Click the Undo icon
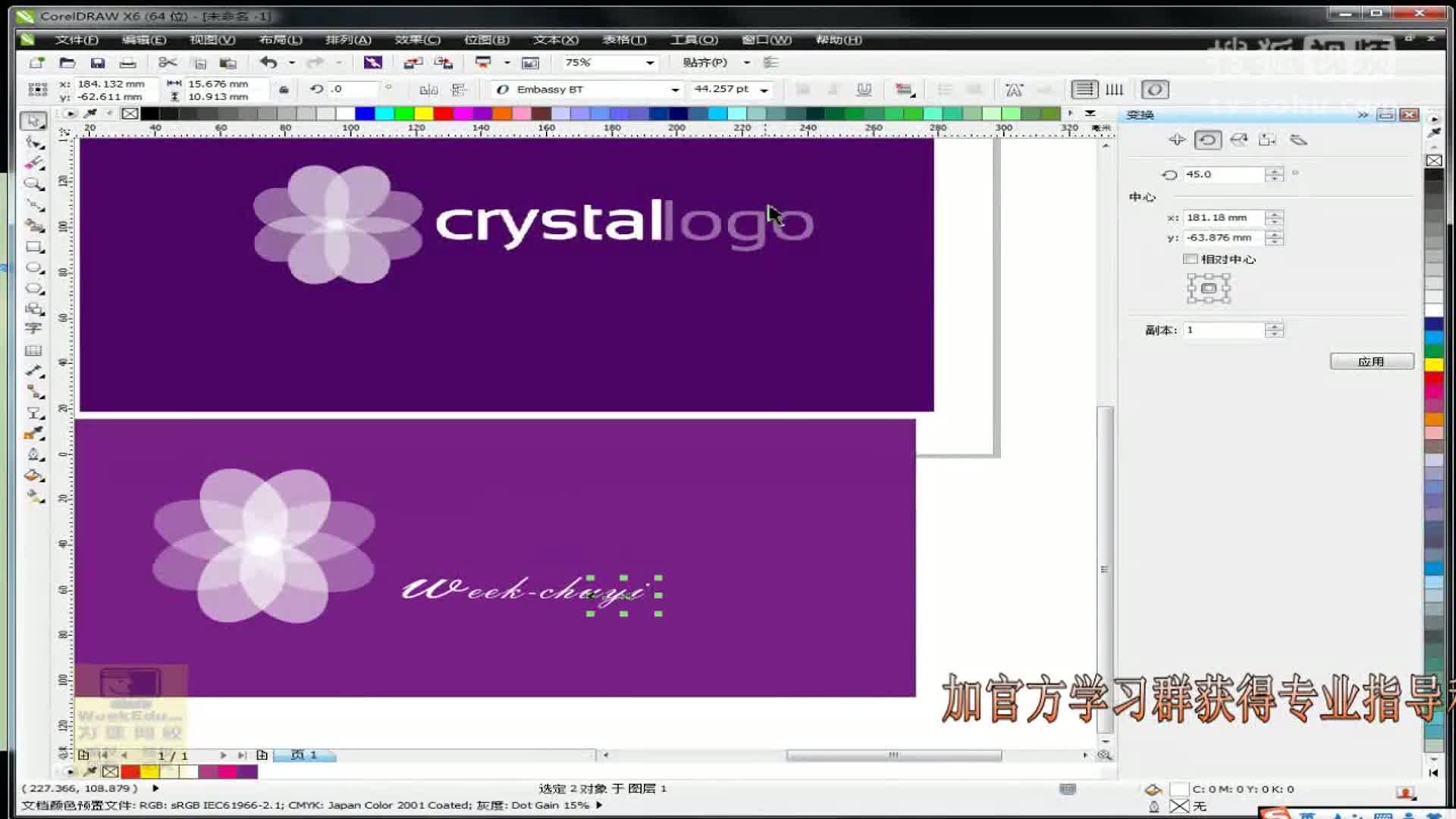The height and width of the screenshot is (819, 1456). pos(269,63)
